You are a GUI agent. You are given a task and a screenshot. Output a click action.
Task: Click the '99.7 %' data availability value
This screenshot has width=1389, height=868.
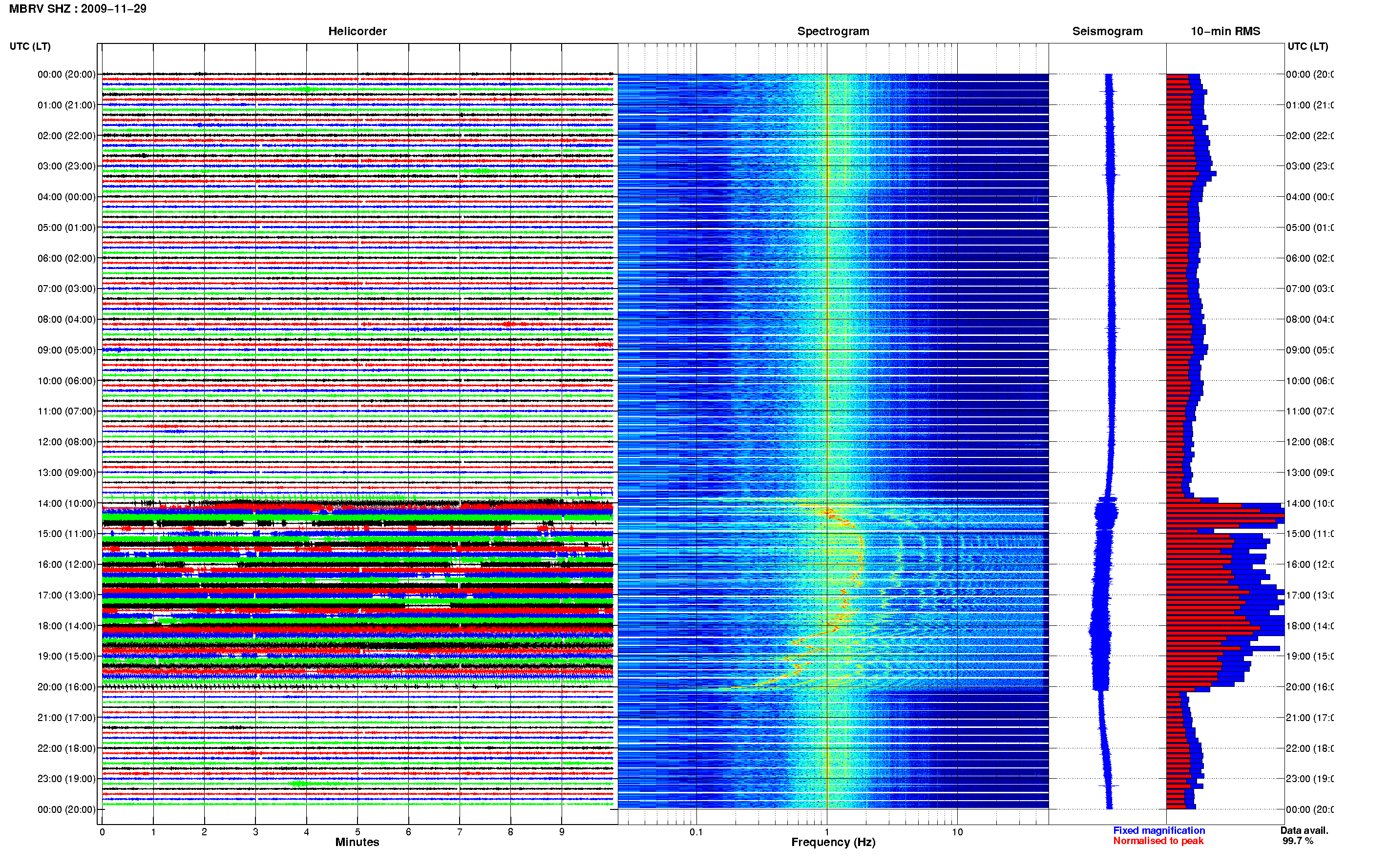coord(1298,841)
